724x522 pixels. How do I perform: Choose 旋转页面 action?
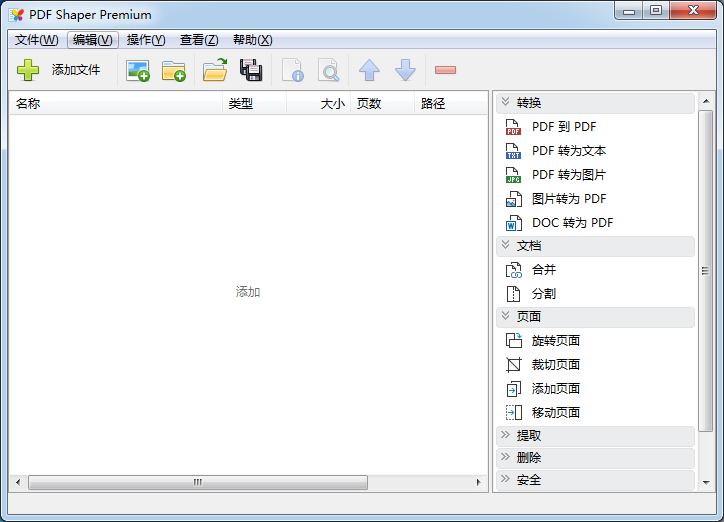pyautogui.click(x=556, y=341)
